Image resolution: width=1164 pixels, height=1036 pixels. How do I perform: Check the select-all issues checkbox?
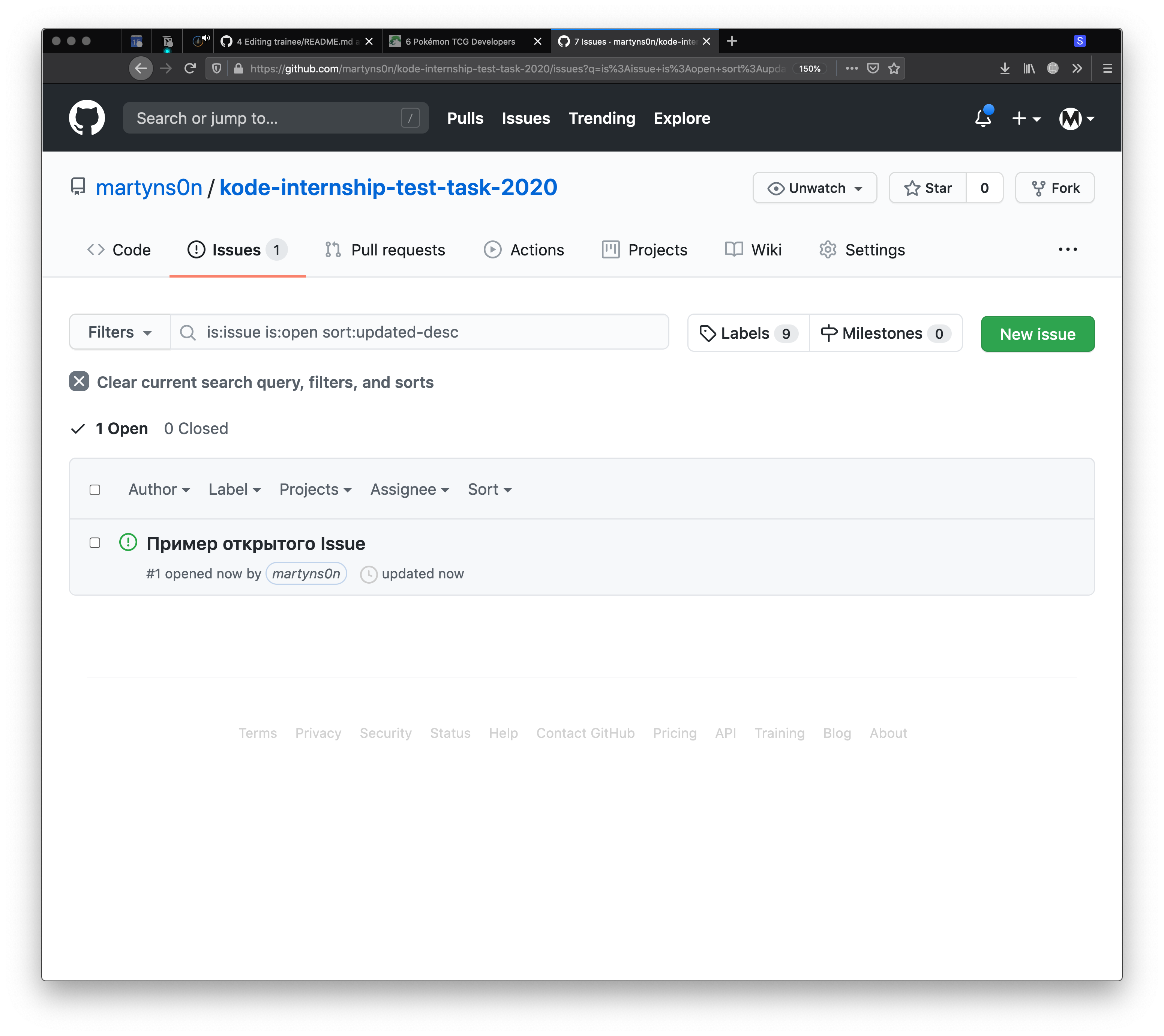click(x=95, y=490)
